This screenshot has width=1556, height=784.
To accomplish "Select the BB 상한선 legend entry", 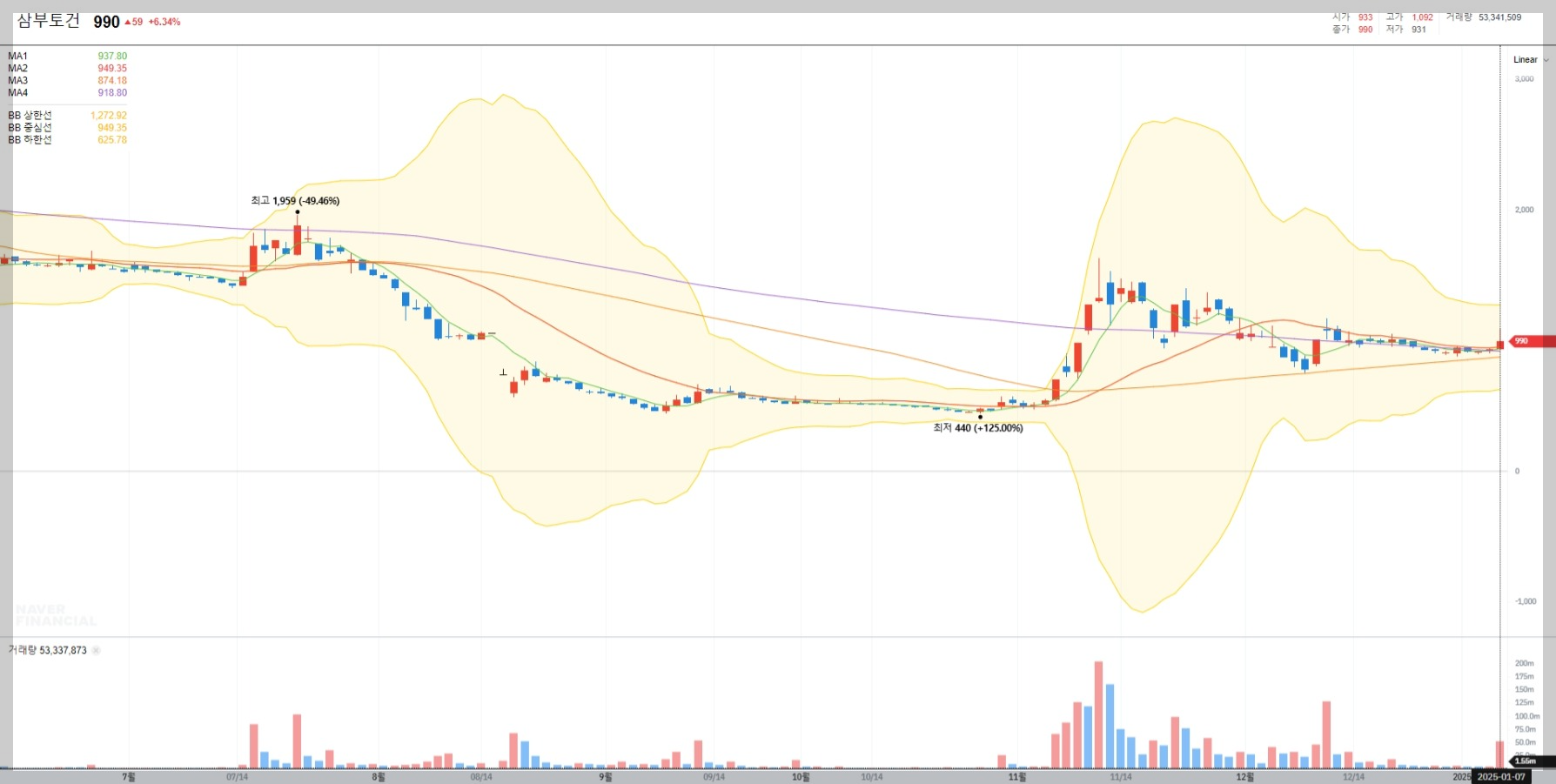I will coord(67,116).
